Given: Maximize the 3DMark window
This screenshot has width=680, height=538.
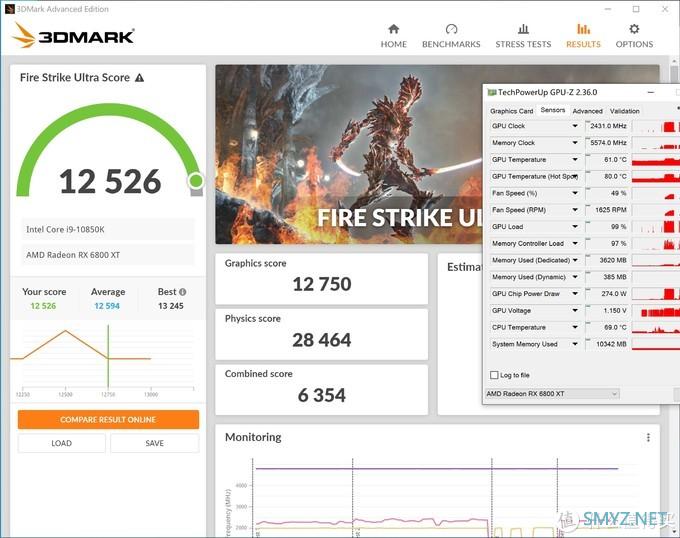Looking at the screenshot, I should [636, 9].
